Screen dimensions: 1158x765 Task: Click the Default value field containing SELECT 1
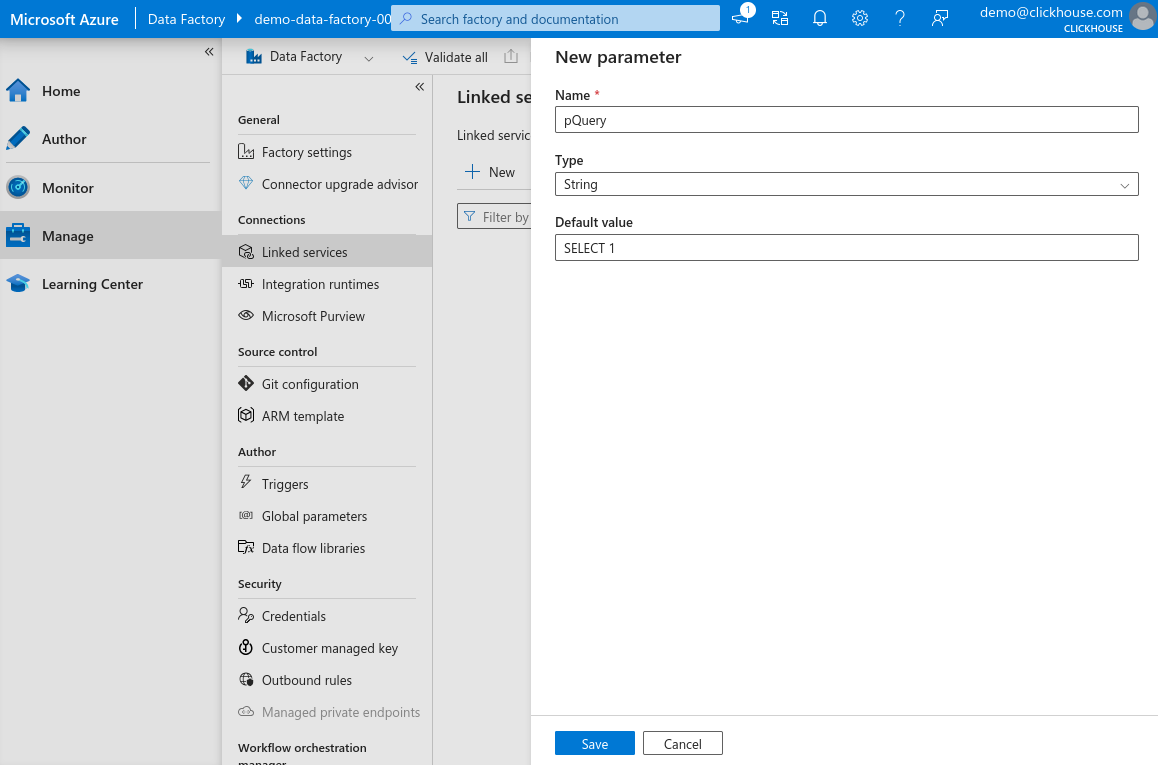pos(846,247)
